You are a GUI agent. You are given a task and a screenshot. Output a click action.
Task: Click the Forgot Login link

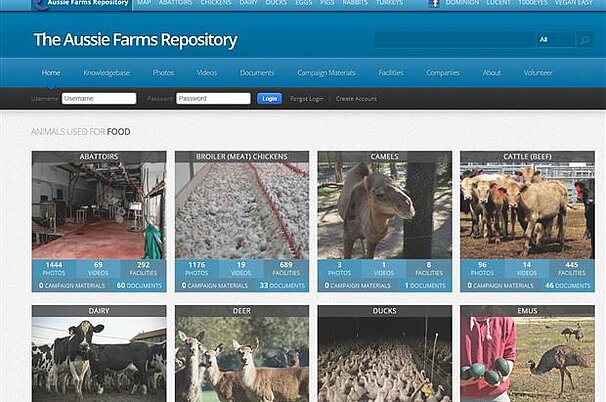(307, 99)
